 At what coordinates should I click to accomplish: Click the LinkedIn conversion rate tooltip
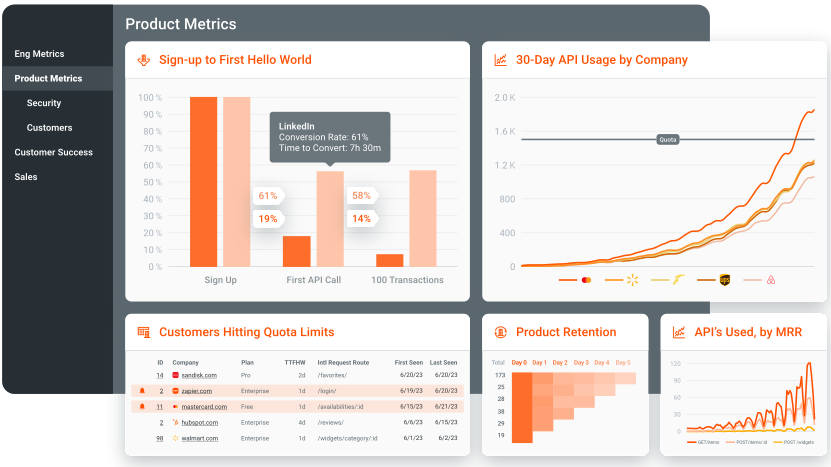point(330,137)
